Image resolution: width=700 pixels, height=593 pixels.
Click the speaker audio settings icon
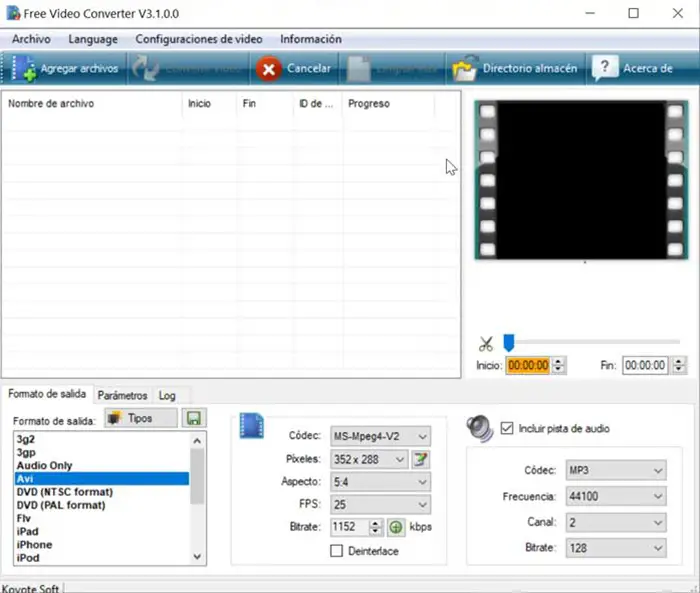tap(480, 429)
